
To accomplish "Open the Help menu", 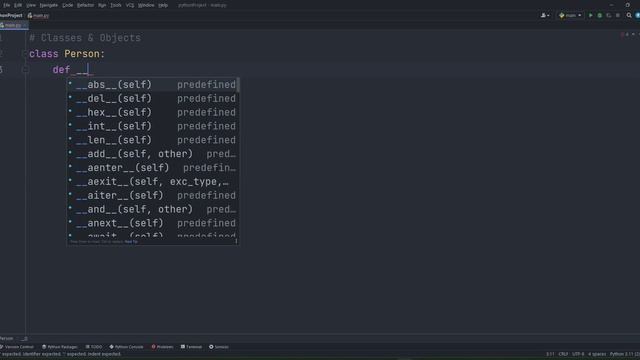I will coord(163,5).
